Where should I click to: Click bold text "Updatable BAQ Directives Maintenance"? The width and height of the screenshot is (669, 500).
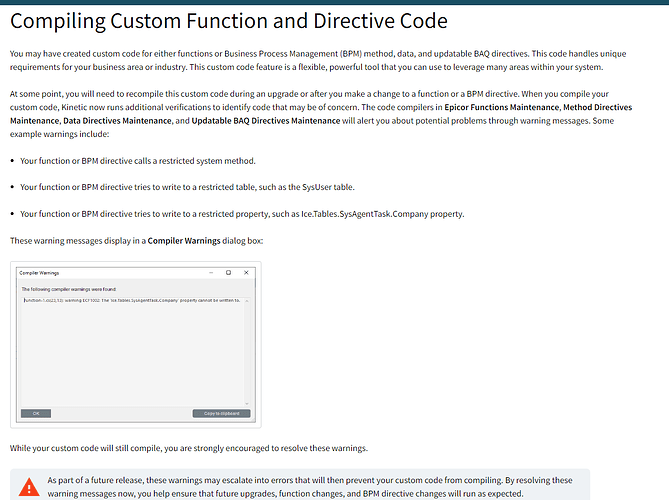[x=266, y=121]
